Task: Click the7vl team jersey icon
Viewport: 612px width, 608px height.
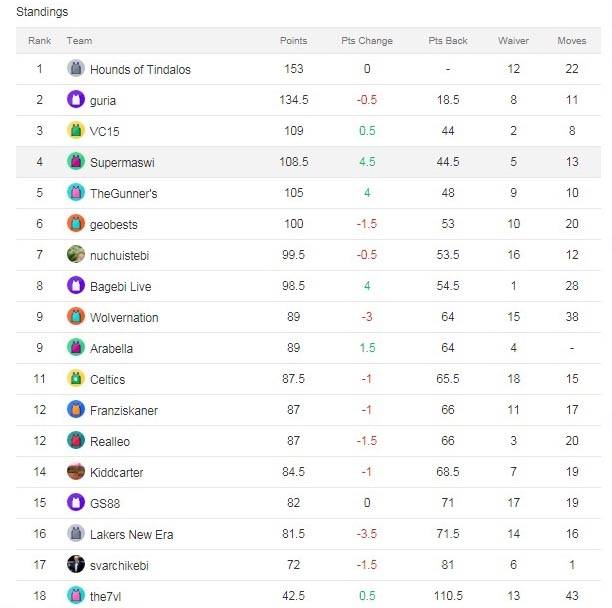Action: [76, 596]
